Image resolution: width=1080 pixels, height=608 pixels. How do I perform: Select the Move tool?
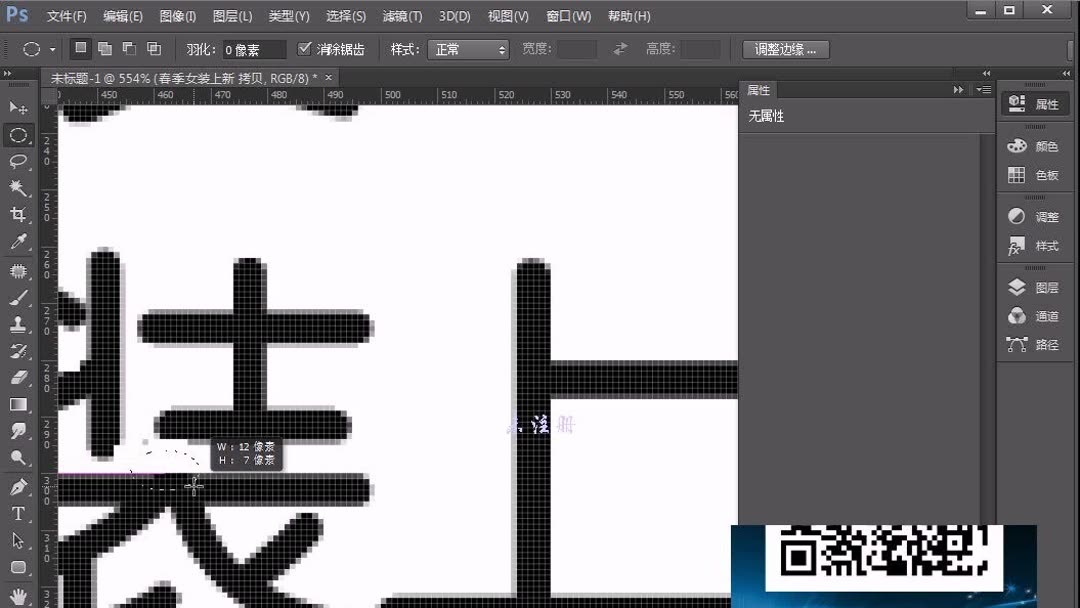(20, 107)
